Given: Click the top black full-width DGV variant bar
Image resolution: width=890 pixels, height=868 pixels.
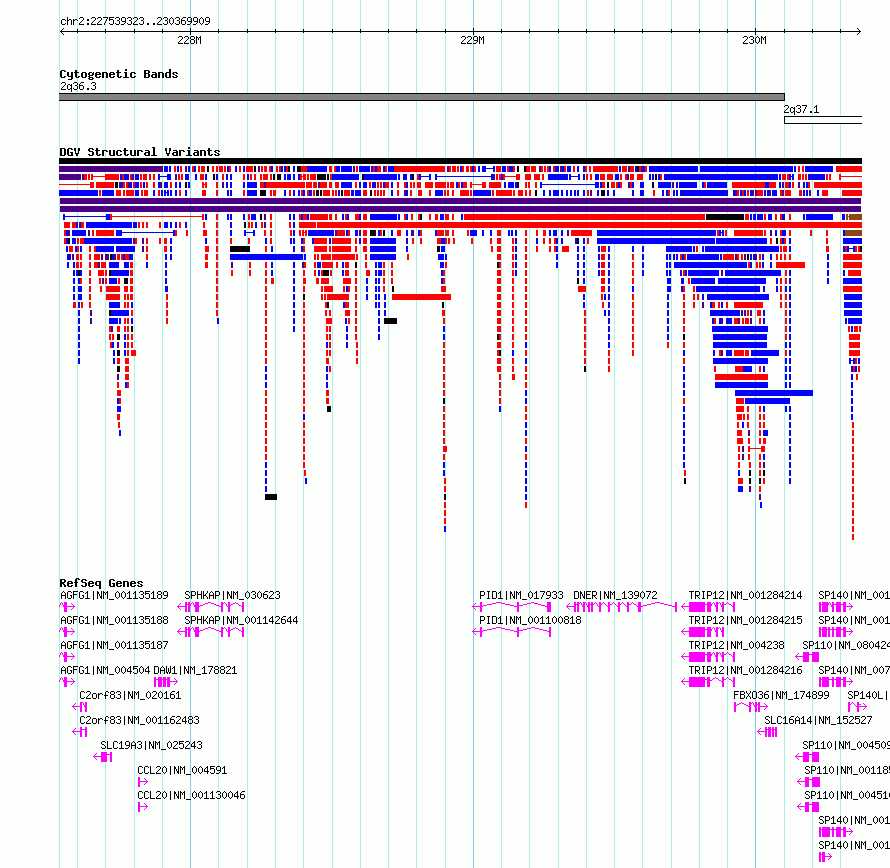Looking at the screenshot, I should 460,161.
